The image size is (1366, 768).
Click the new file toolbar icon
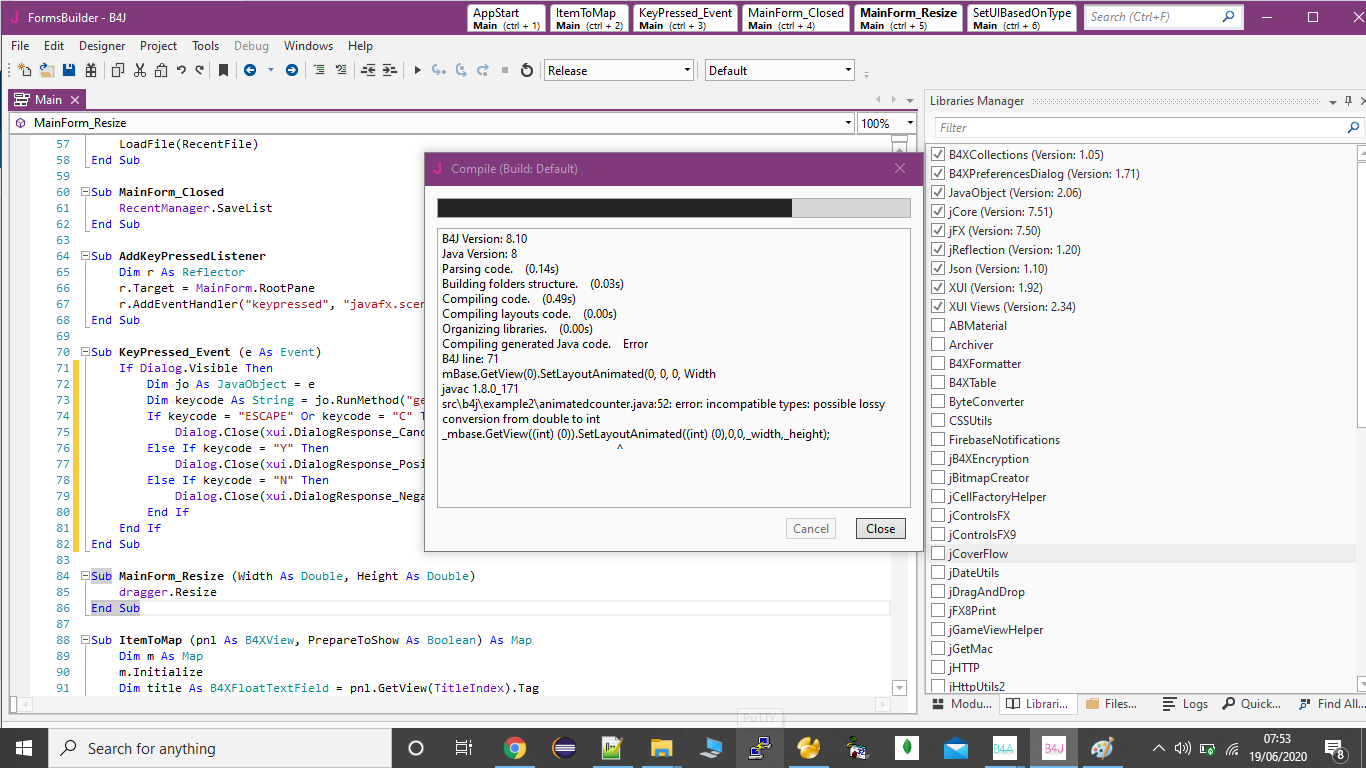pyautogui.click(x=25, y=70)
